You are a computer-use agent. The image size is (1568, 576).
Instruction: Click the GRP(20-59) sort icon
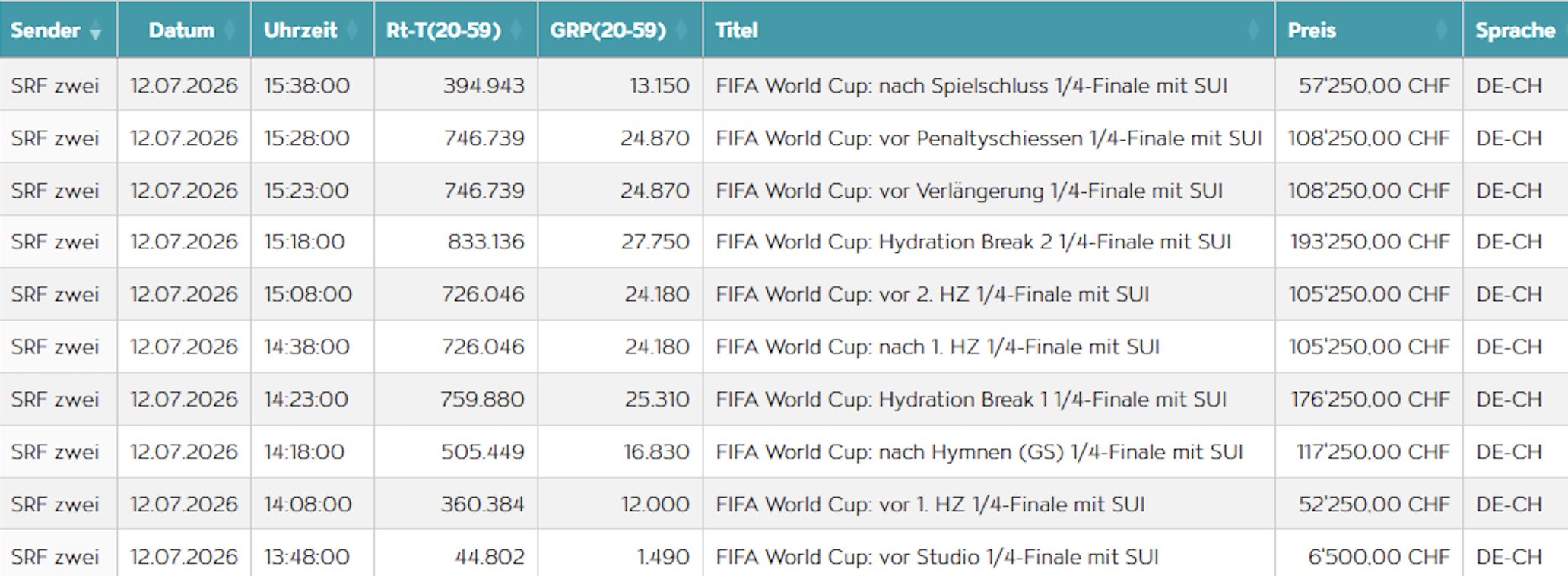pyautogui.click(x=681, y=30)
